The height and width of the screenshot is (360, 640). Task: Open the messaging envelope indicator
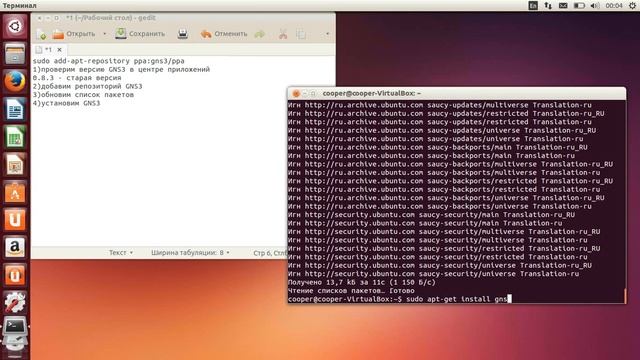(563, 5)
